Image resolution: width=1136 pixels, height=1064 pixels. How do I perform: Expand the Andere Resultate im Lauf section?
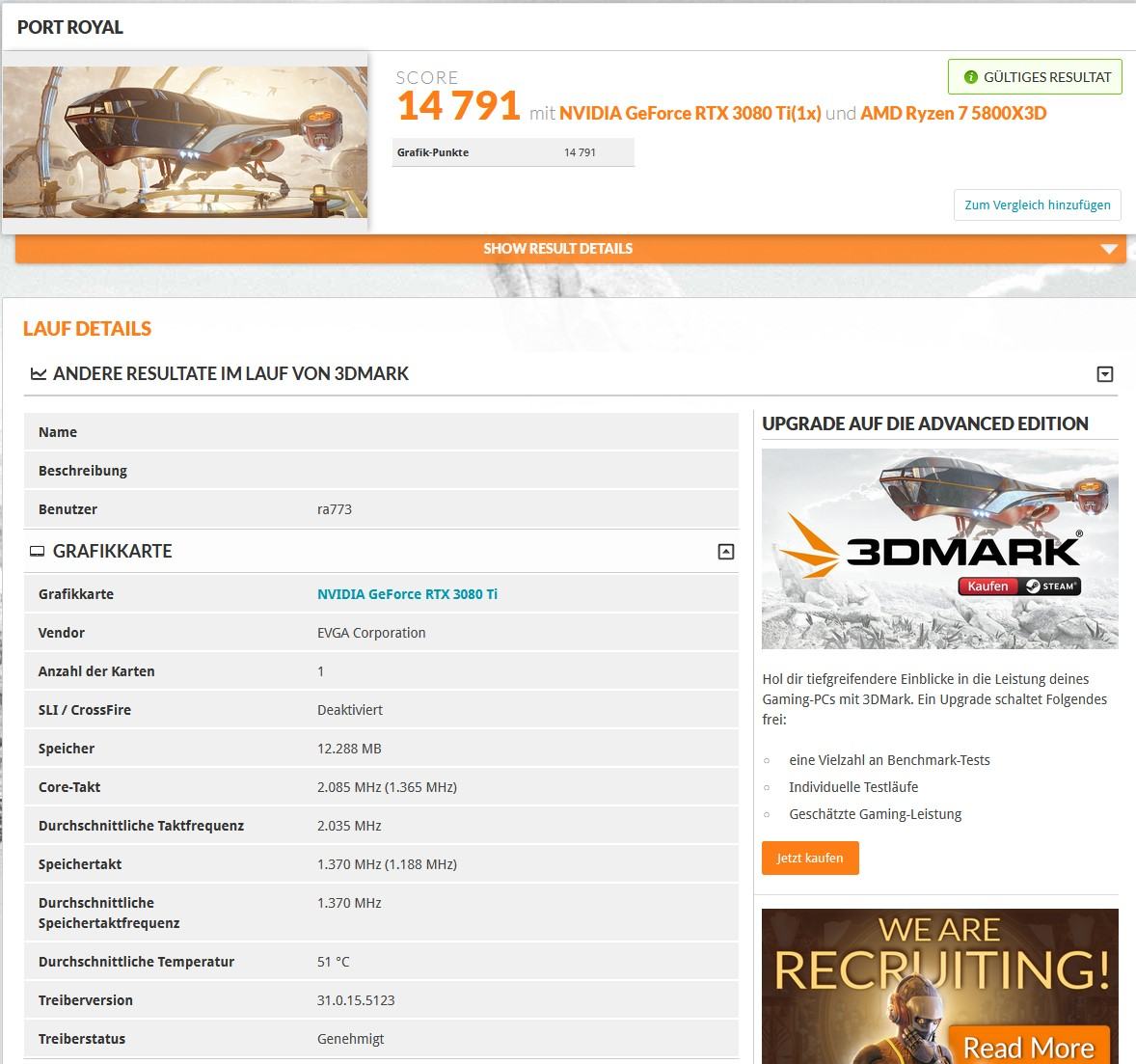coord(1105,374)
